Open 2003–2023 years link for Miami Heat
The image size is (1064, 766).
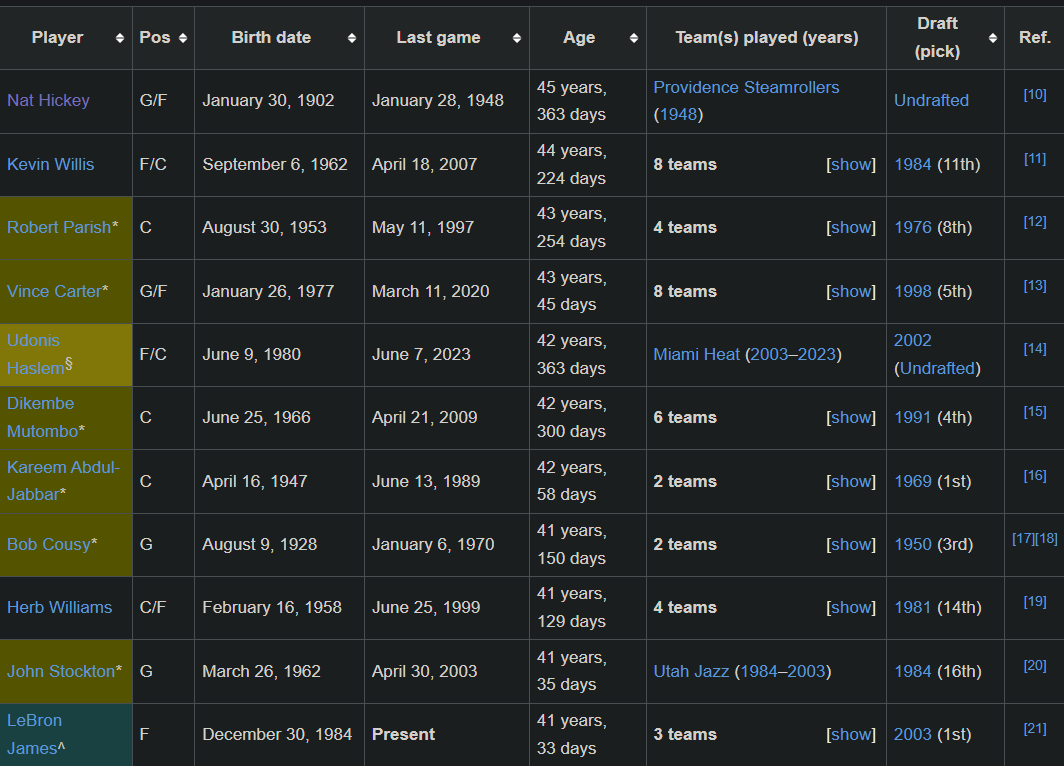(x=793, y=354)
